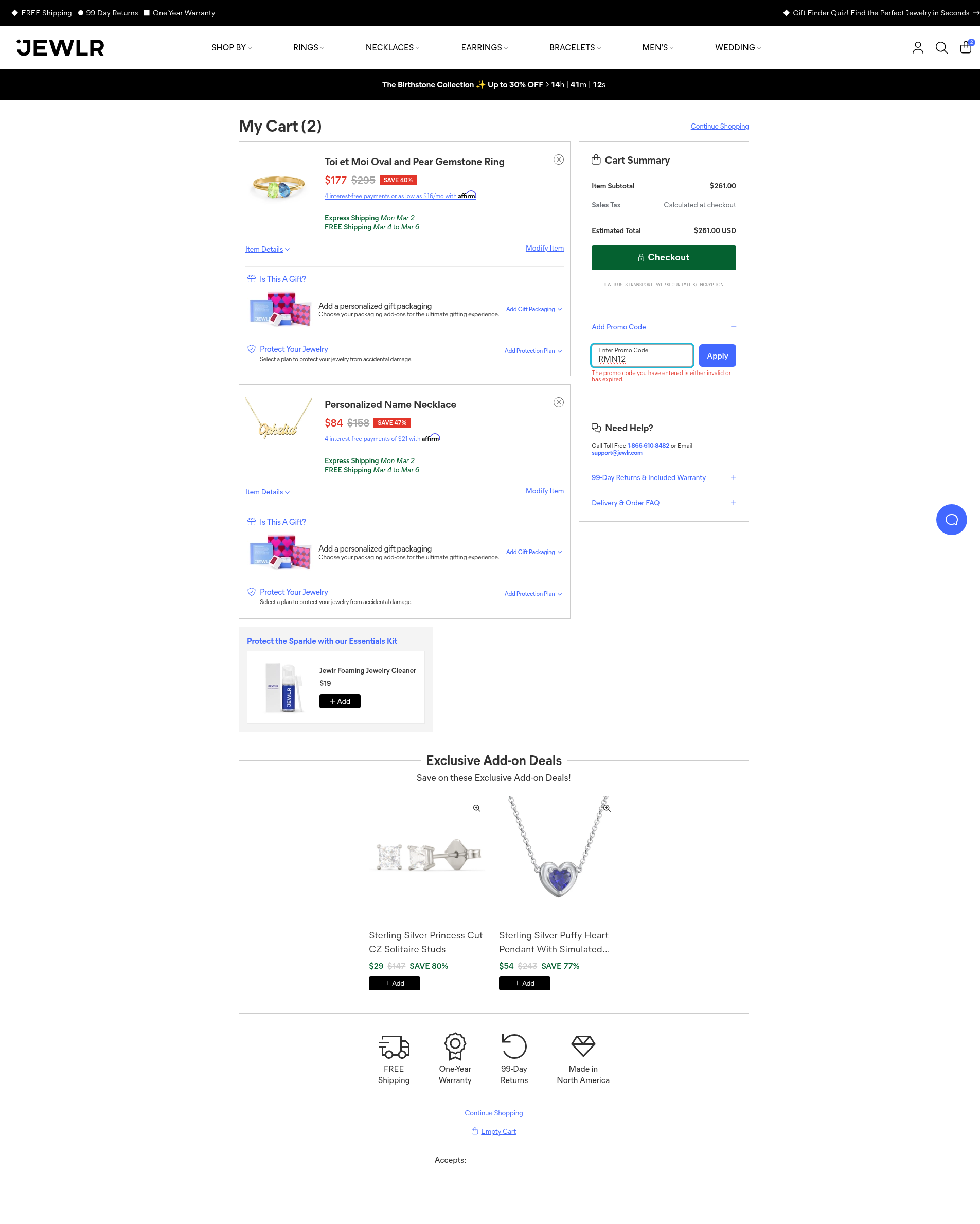Open the shopping bag cart icon

click(966, 47)
